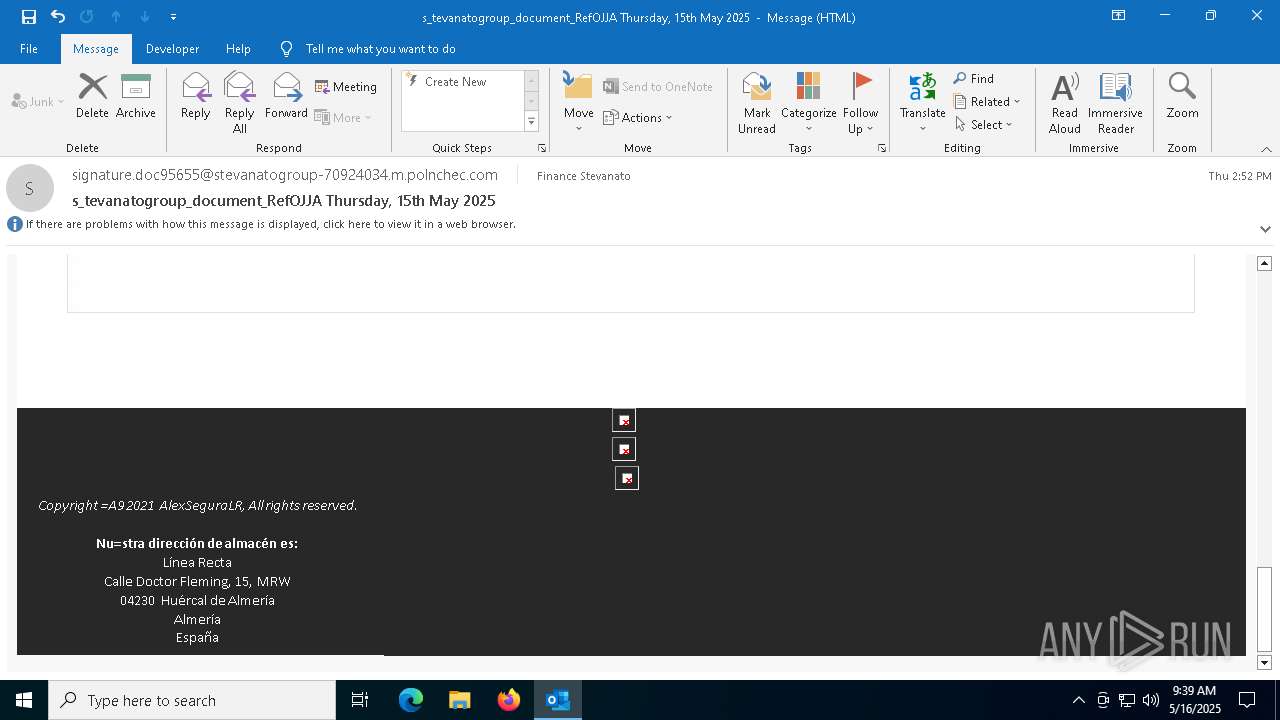1280x720 pixels.
Task: Send message to OneNote
Action: 658,87
